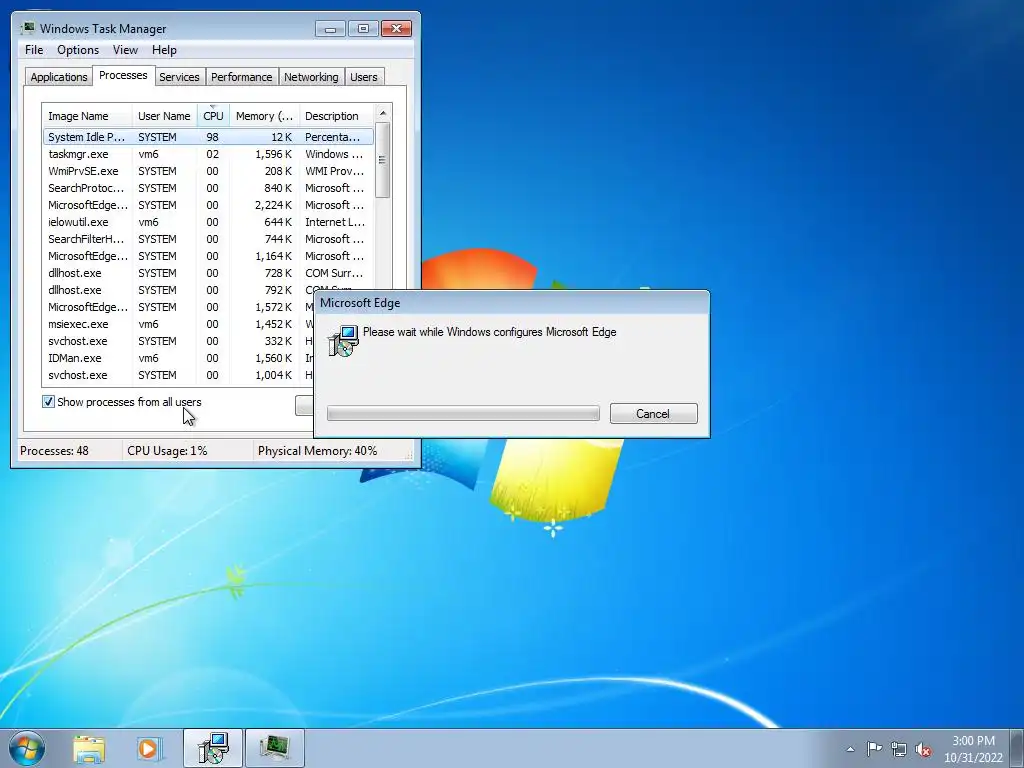Toggle Show processes from all users
The width and height of the screenshot is (1024, 768).
coord(48,402)
